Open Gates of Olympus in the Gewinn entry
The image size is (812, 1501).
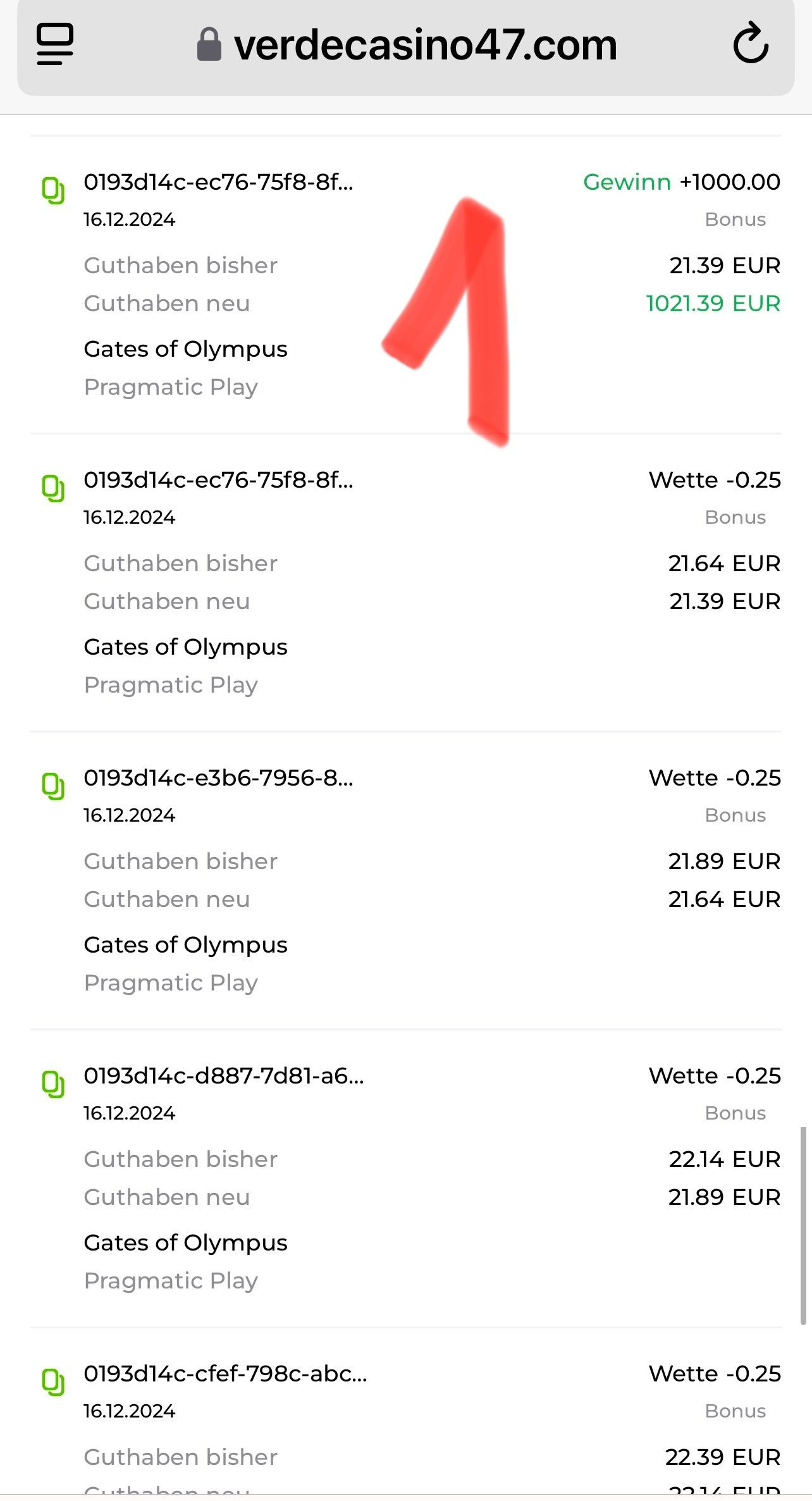click(185, 349)
